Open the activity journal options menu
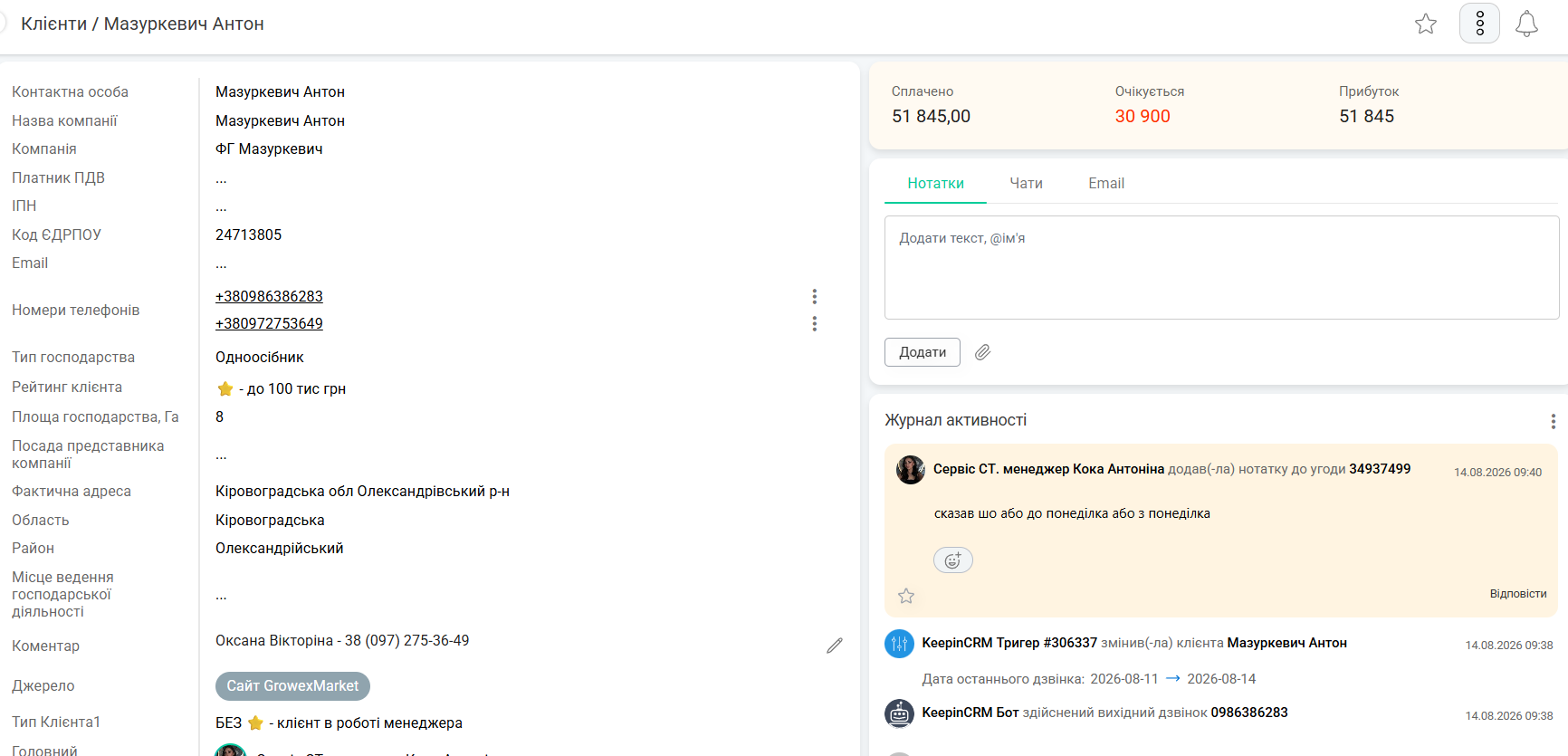The width and height of the screenshot is (1568, 756). (x=1553, y=421)
